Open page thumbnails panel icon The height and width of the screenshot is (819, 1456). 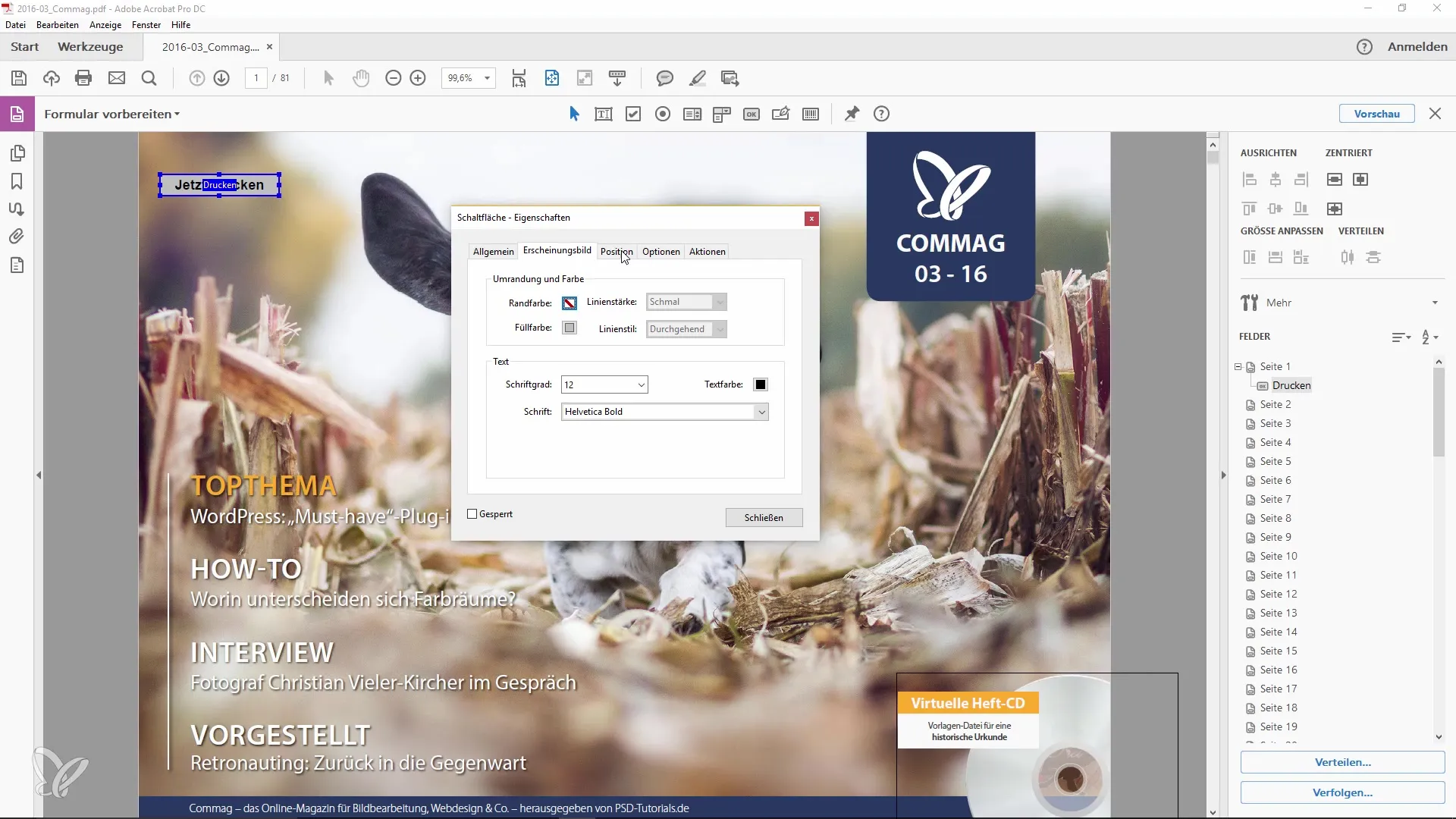(17, 153)
